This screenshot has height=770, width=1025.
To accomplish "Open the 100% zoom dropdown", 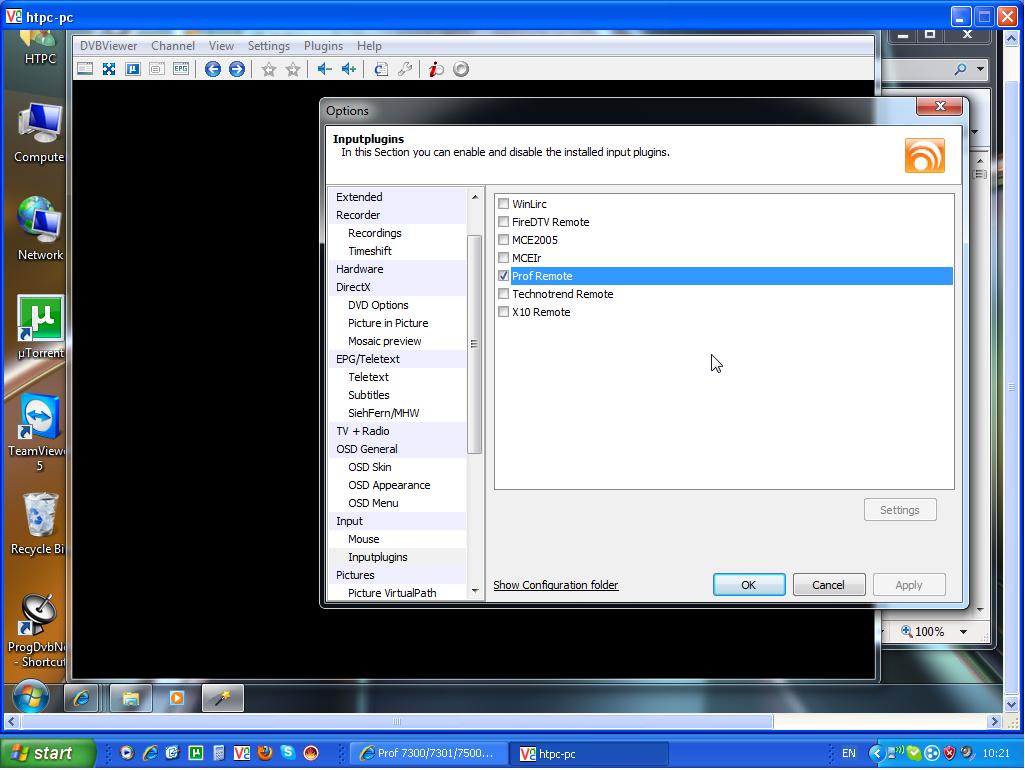I will [963, 632].
